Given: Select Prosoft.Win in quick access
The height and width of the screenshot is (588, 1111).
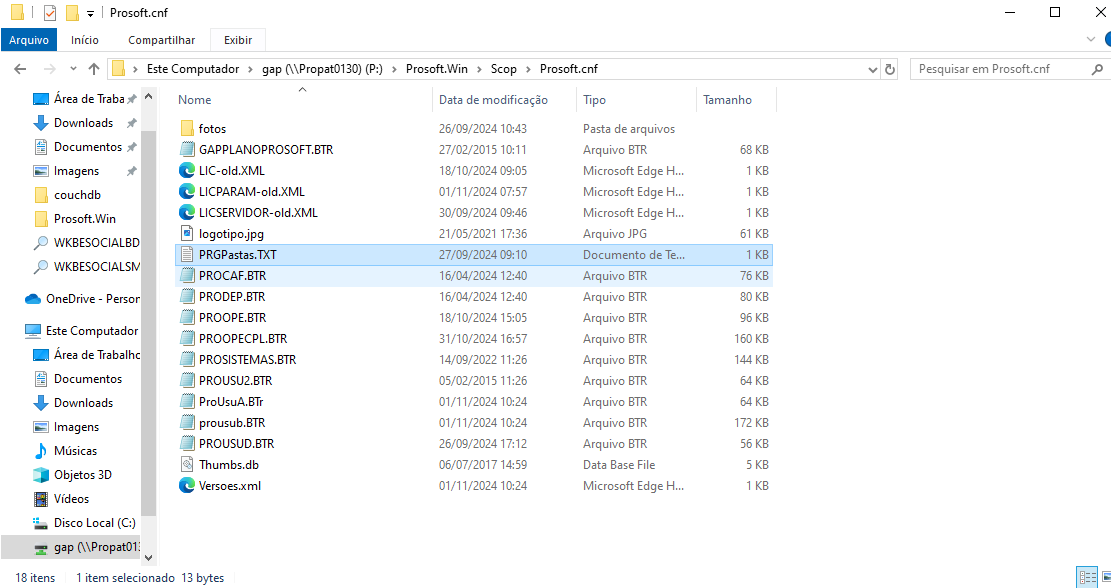Looking at the screenshot, I should (x=84, y=219).
